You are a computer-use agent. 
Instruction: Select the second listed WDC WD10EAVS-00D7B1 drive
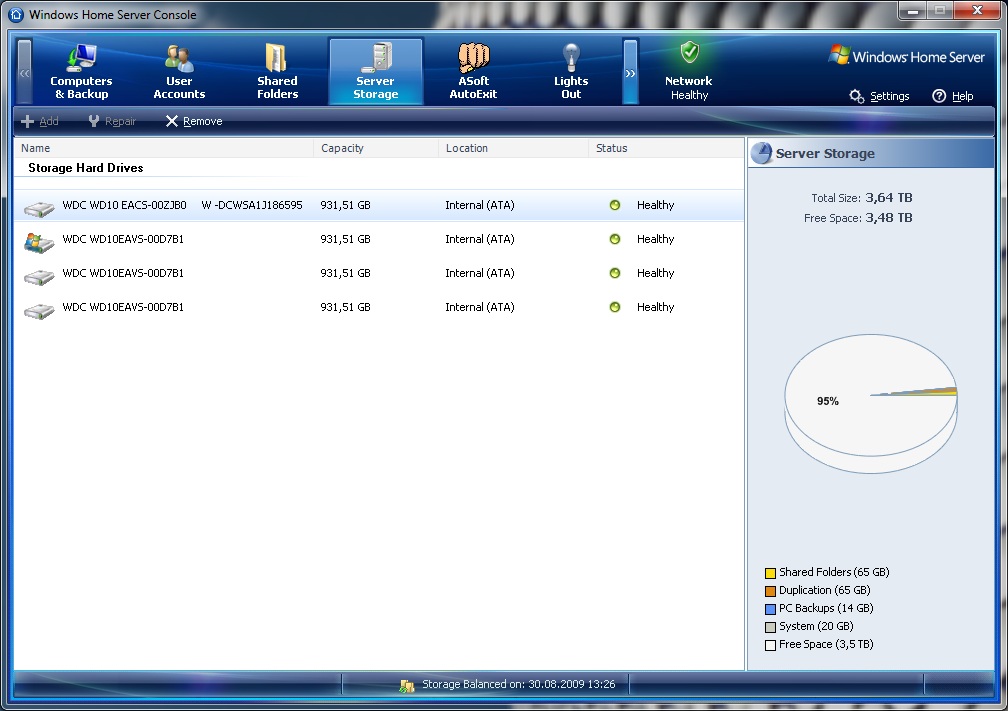(379, 273)
